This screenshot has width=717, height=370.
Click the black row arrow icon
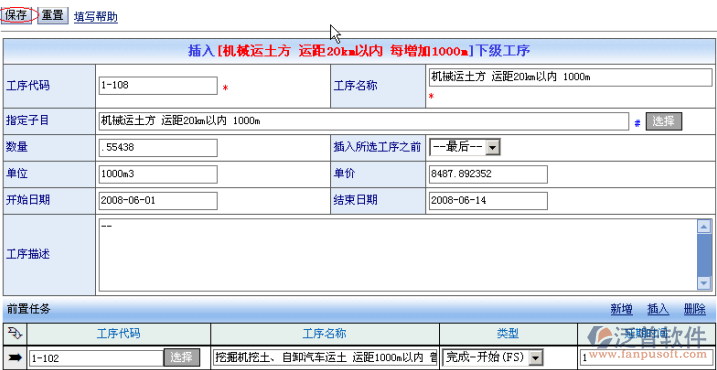16,357
